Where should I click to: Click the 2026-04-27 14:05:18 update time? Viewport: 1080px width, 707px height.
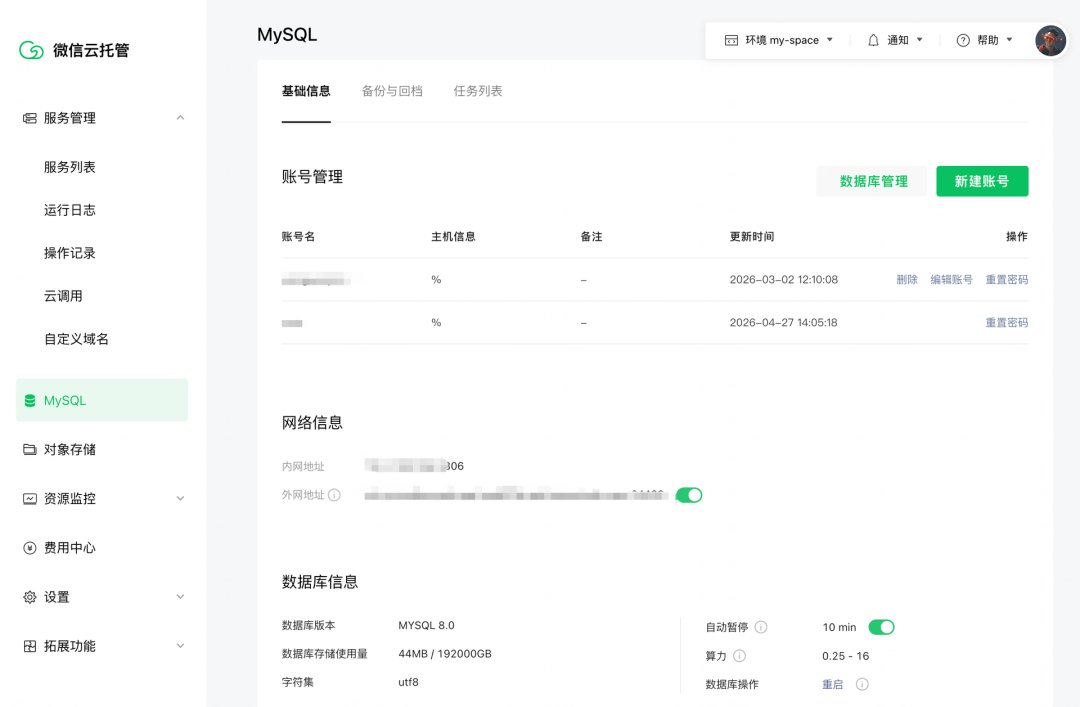point(784,322)
